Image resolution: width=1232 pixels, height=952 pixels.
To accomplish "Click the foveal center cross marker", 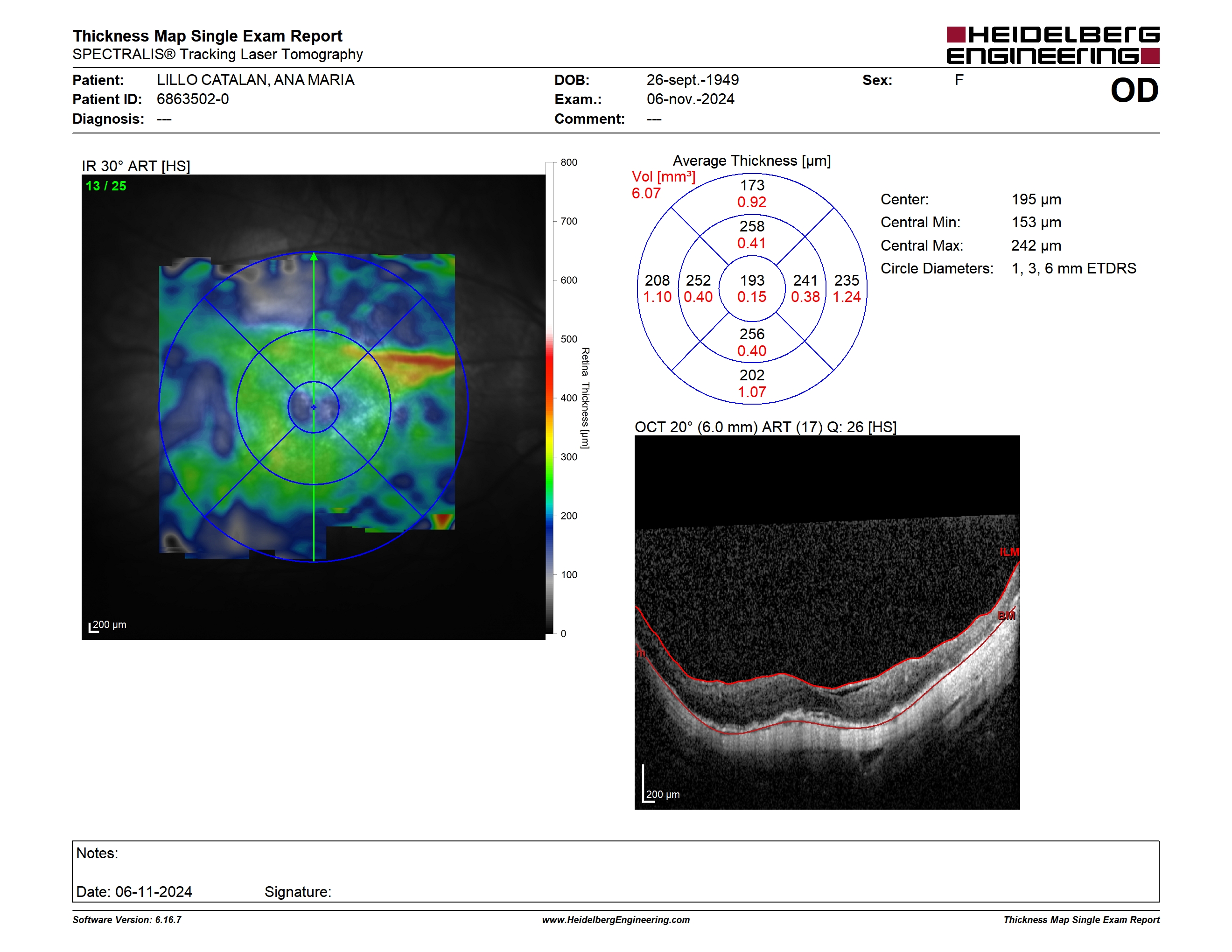I will [x=314, y=406].
